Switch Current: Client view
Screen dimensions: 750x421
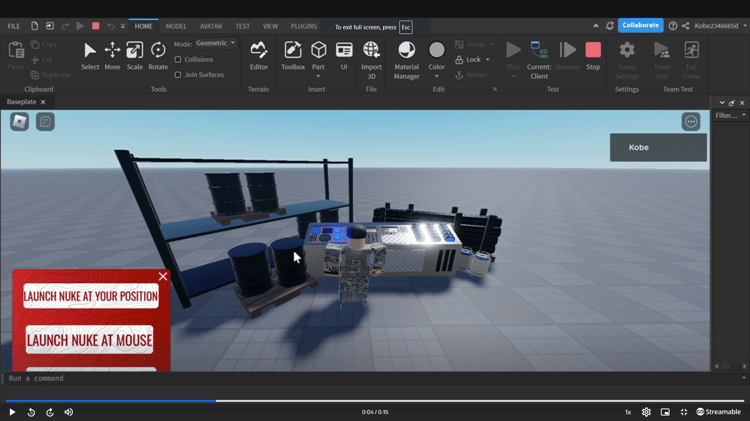pyautogui.click(x=539, y=60)
